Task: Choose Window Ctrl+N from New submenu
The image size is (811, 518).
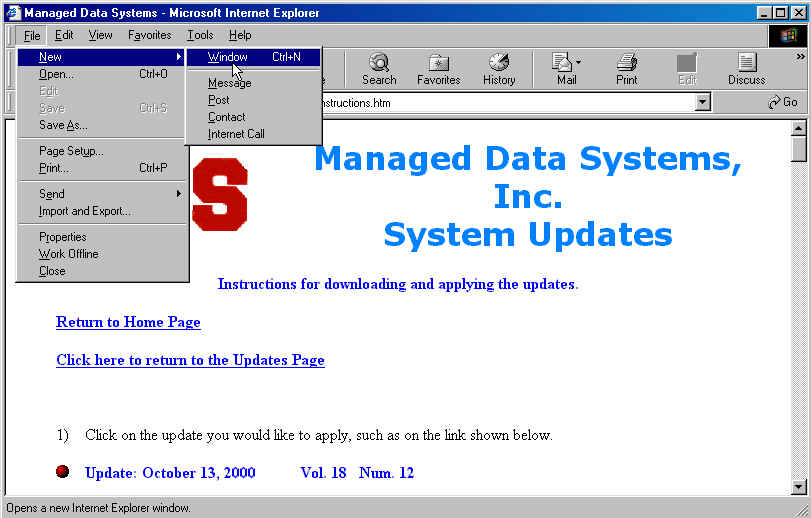Action: coord(253,57)
